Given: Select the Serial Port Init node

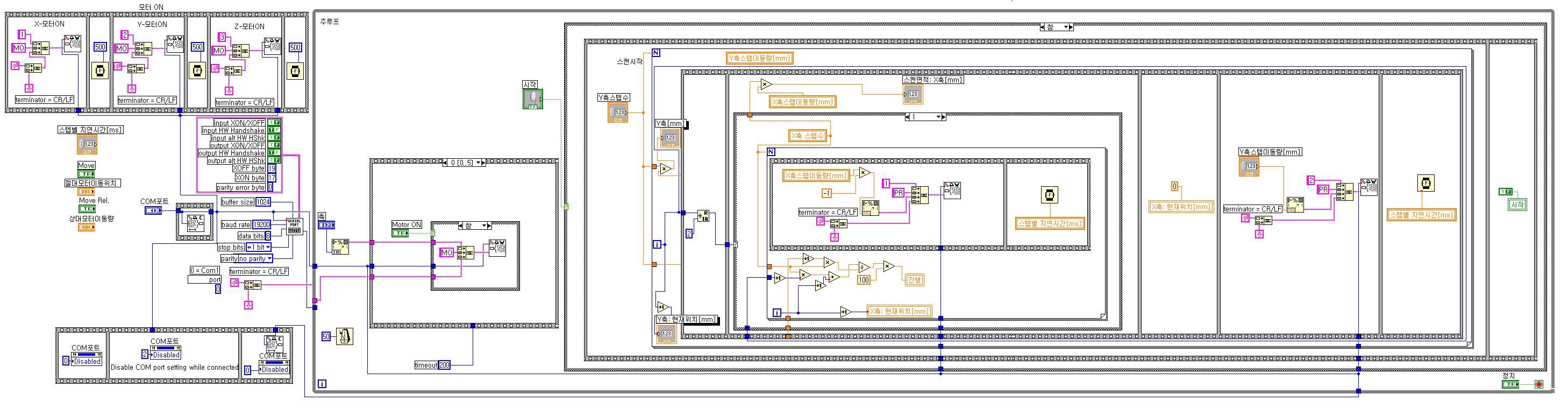Looking at the screenshot, I should pos(294,226).
